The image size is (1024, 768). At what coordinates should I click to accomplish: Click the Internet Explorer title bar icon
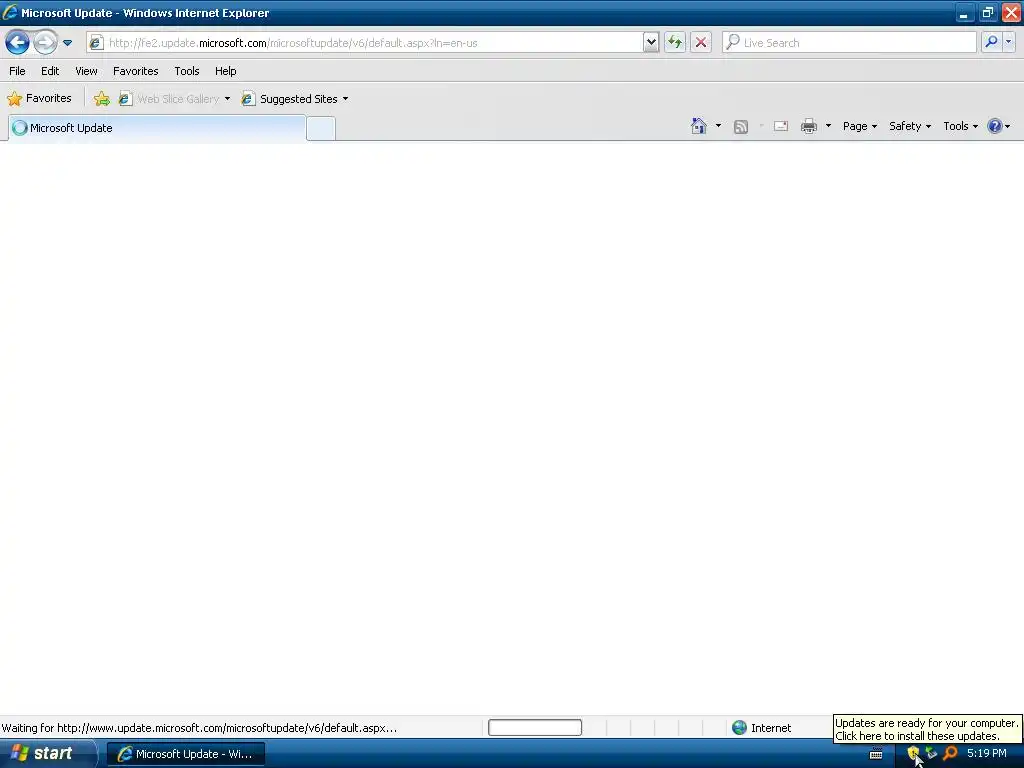10,12
